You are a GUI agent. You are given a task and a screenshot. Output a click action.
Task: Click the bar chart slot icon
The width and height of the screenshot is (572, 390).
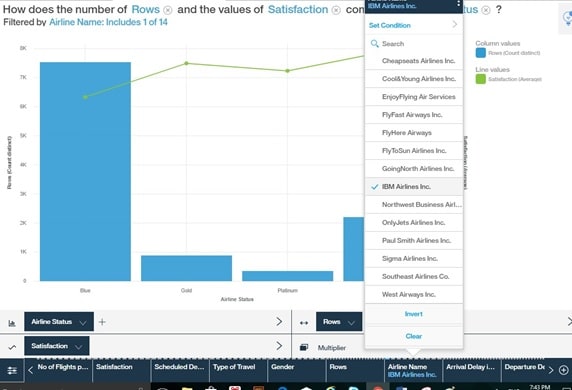coord(12,323)
